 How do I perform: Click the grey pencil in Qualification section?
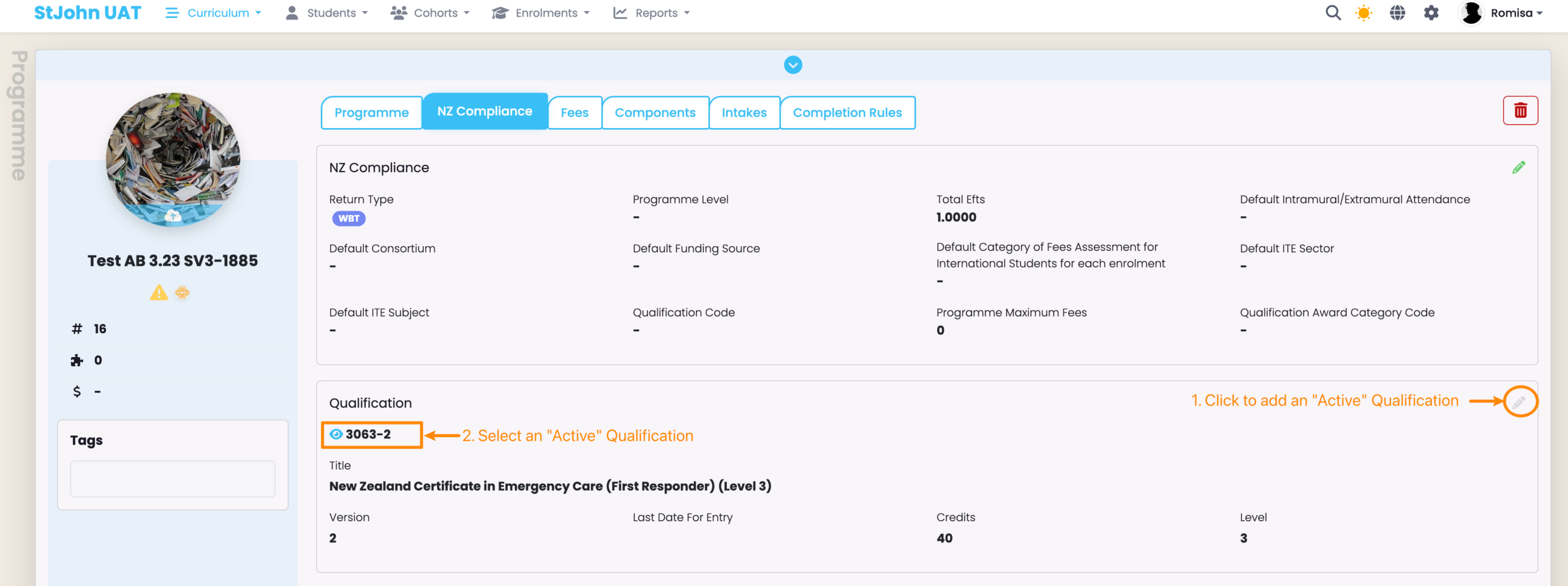click(x=1519, y=402)
